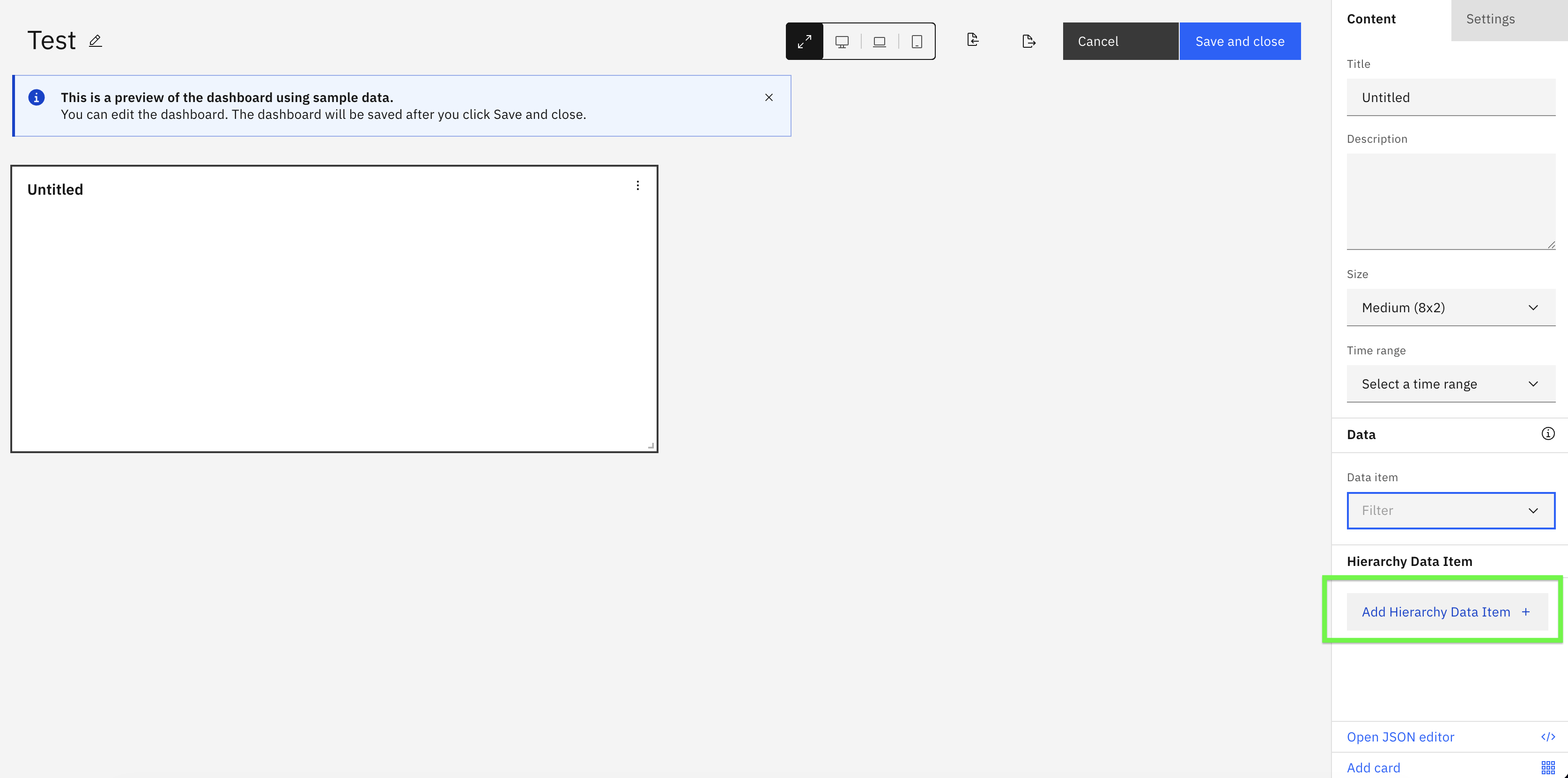Click the blue info icon in the notification
The image size is (1568, 778).
(x=37, y=97)
